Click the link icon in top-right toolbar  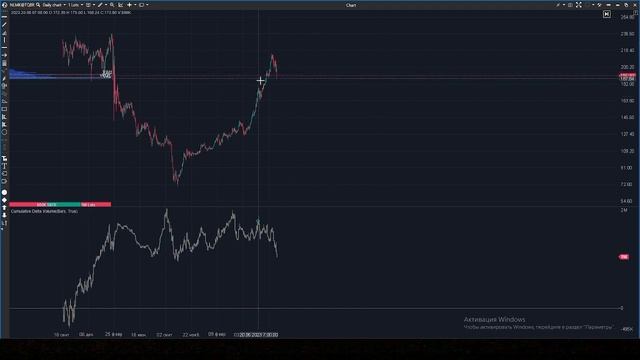[599, 5]
